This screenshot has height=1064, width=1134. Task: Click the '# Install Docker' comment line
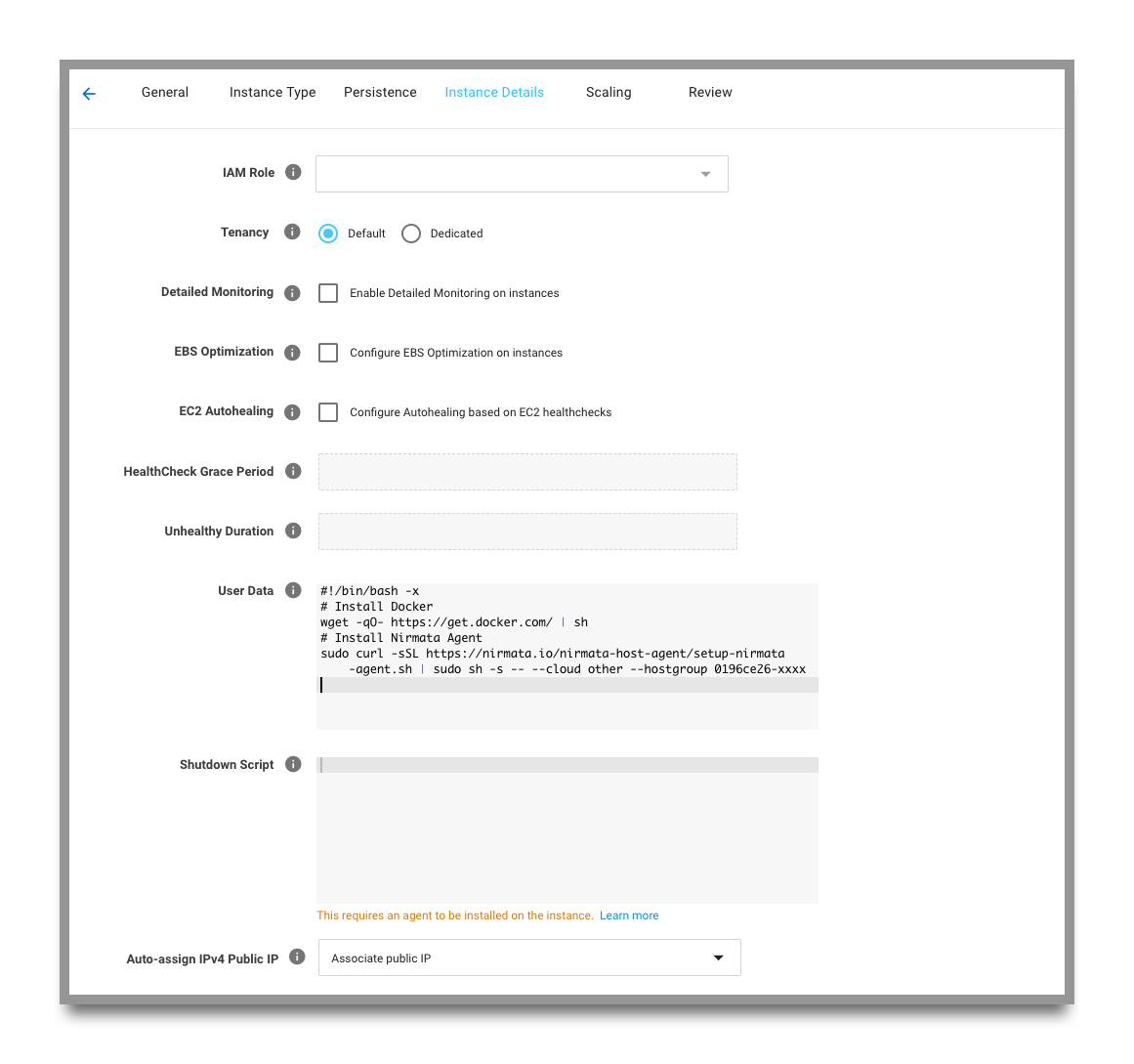[x=377, y=607]
